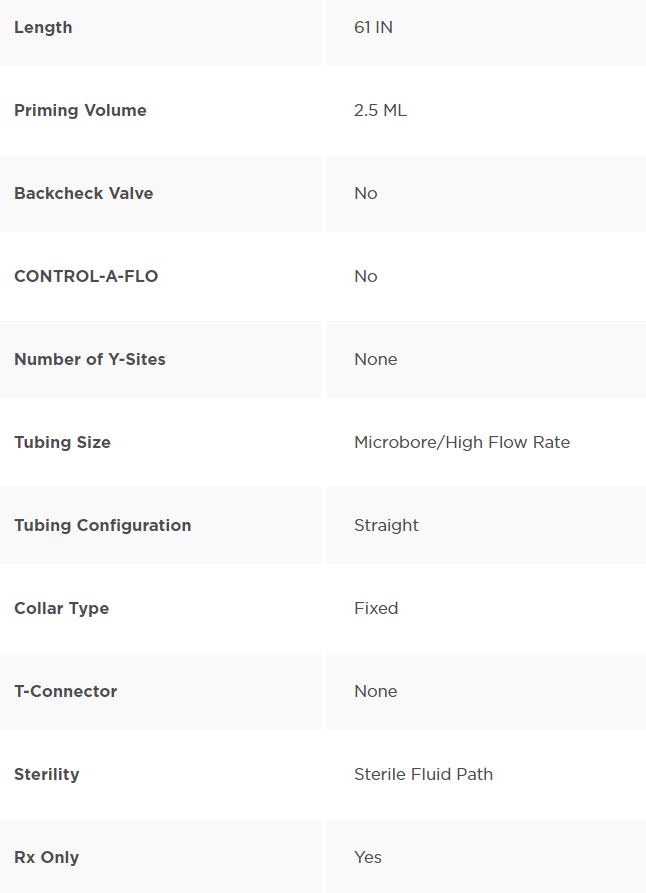This screenshot has height=893, width=646.
Task: Click the No value for CONTROL-A-FLO
Action: pos(366,277)
